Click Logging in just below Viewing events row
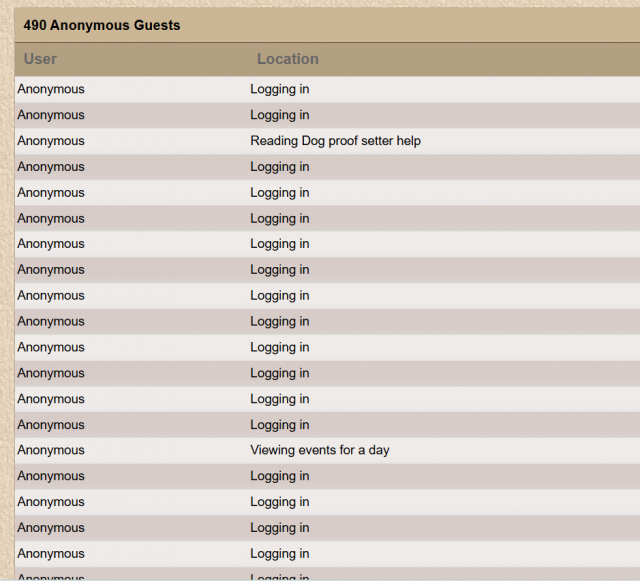Image resolution: width=640 pixels, height=581 pixels. pos(280,476)
